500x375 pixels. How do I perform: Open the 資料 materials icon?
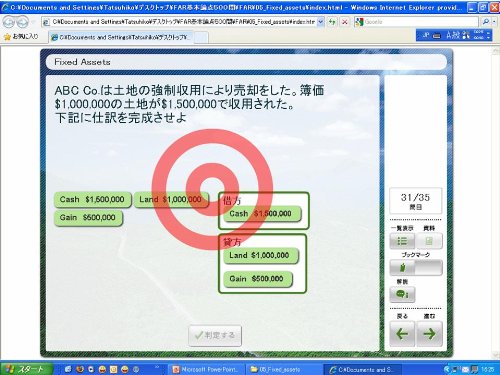coord(429,241)
